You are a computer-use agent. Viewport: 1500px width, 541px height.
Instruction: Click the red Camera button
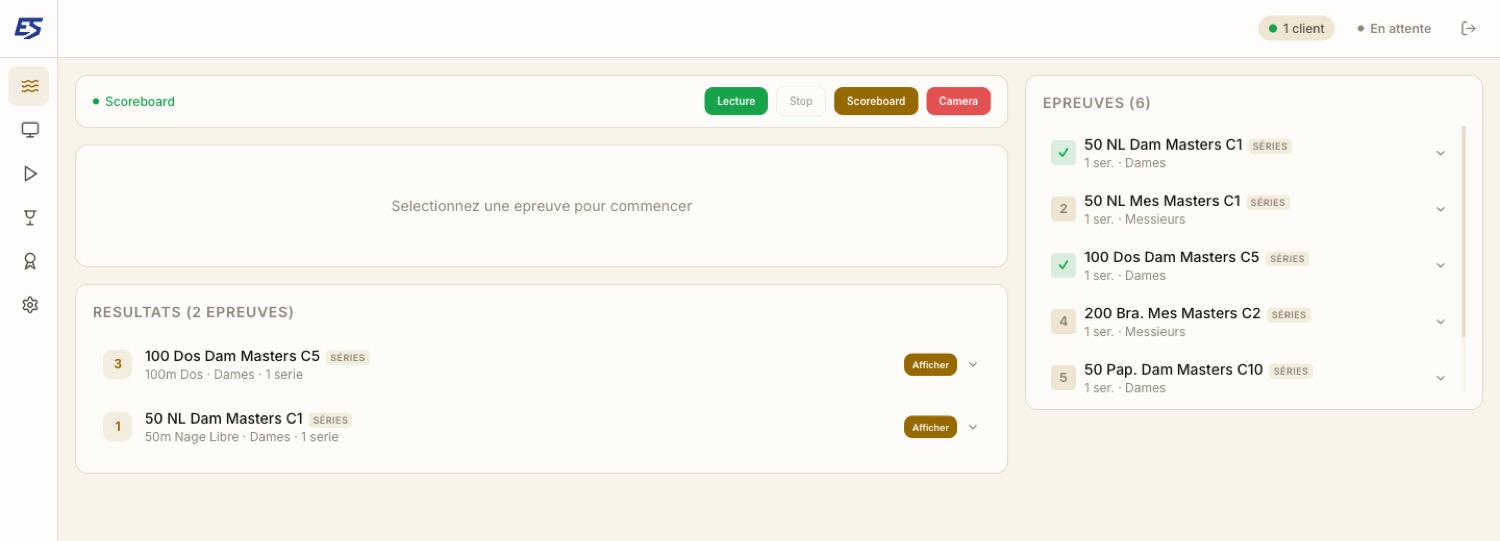[958, 101]
